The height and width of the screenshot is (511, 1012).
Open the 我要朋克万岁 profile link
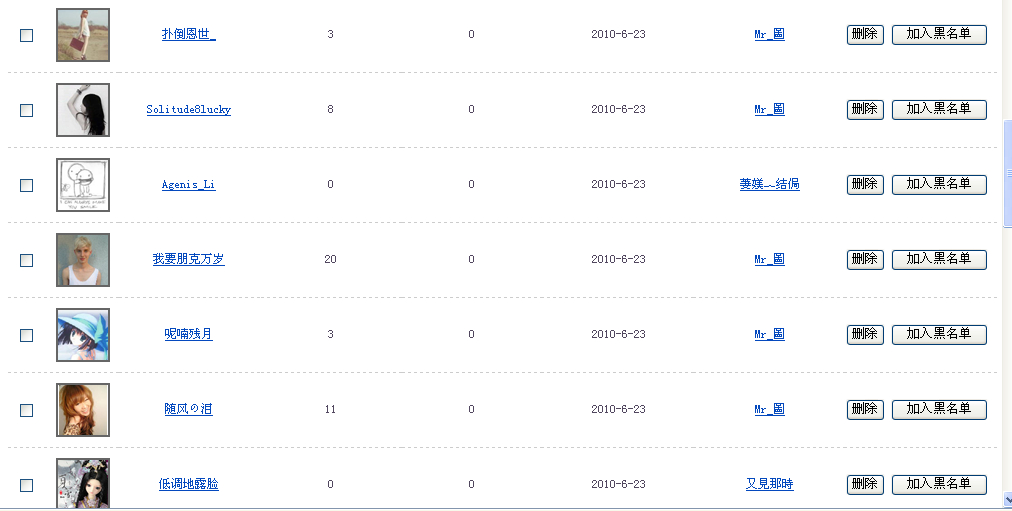(x=188, y=260)
